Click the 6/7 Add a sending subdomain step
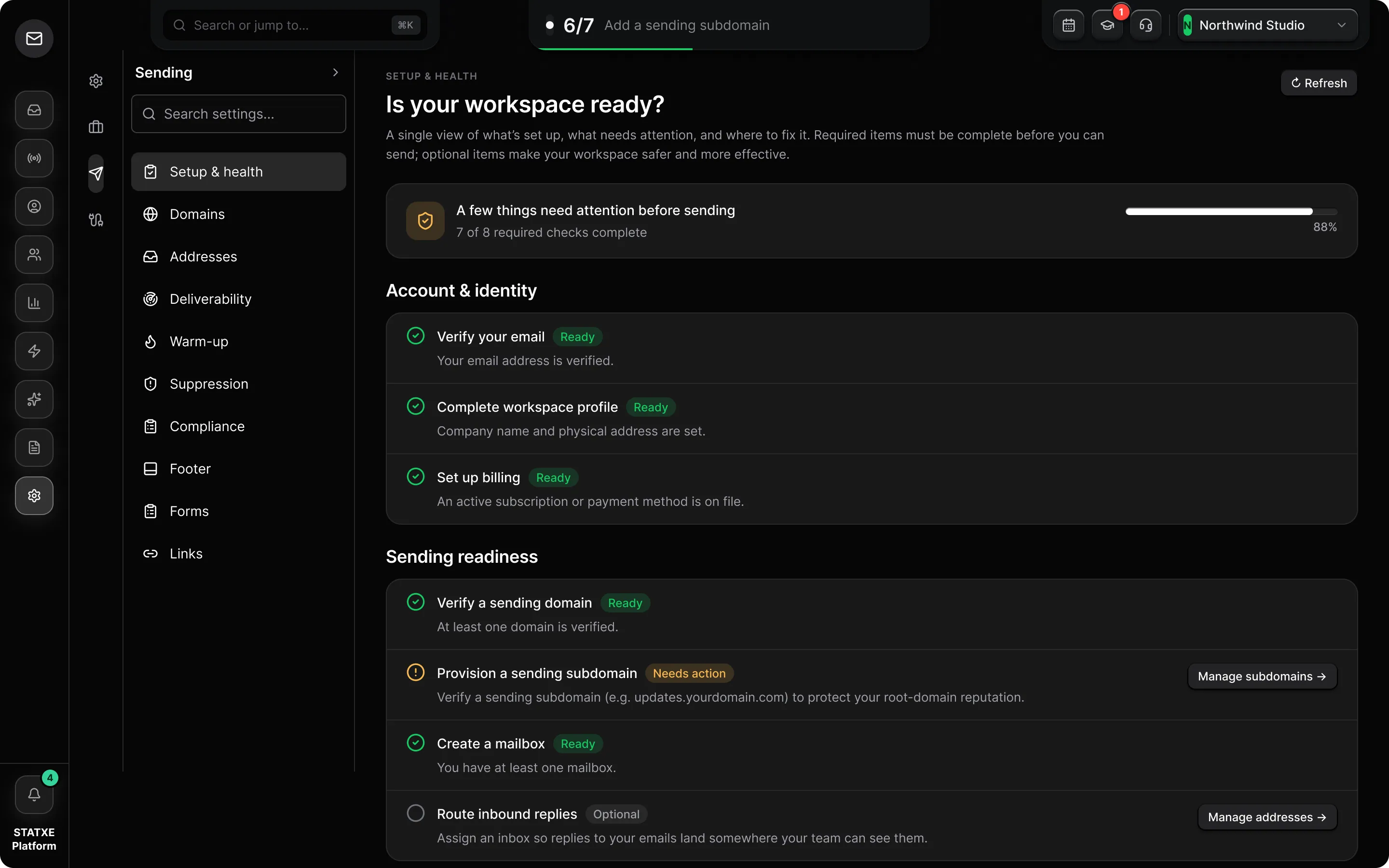The image size is (1389, 868). tap(728, 25)
